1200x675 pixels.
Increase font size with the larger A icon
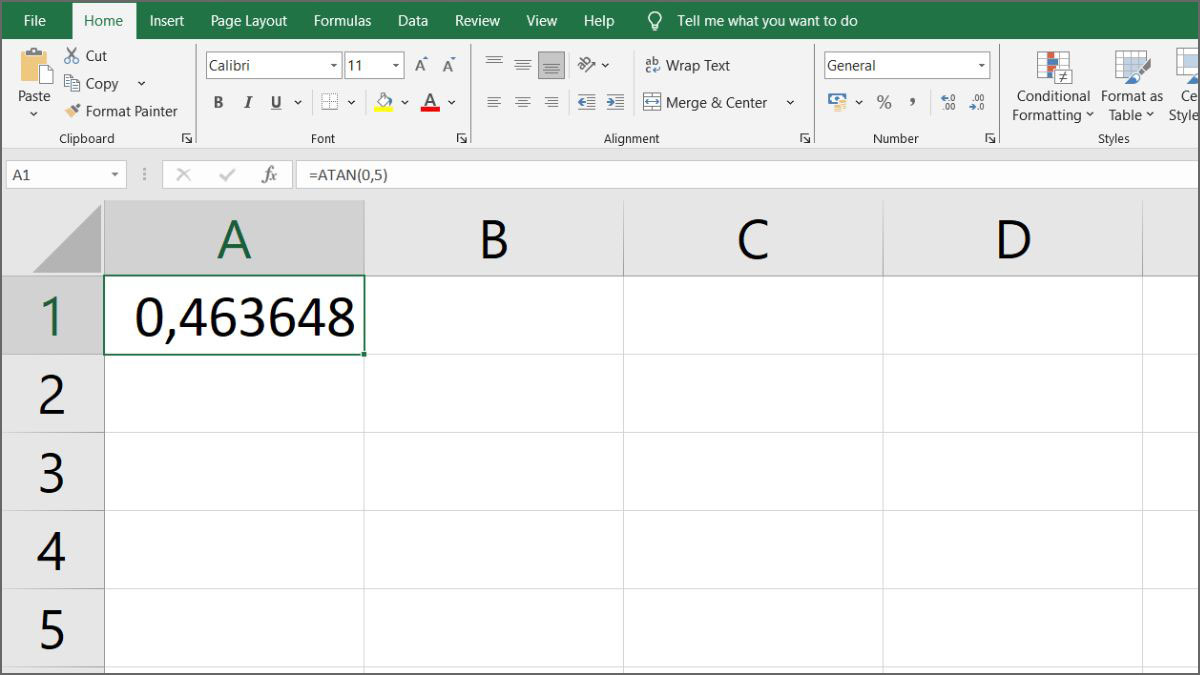421,65
